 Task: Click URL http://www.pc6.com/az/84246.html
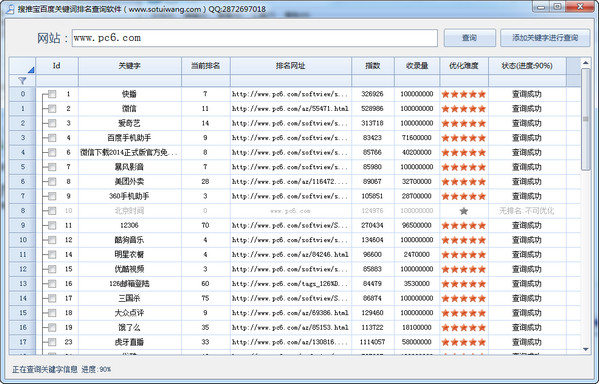coord(290,254)
